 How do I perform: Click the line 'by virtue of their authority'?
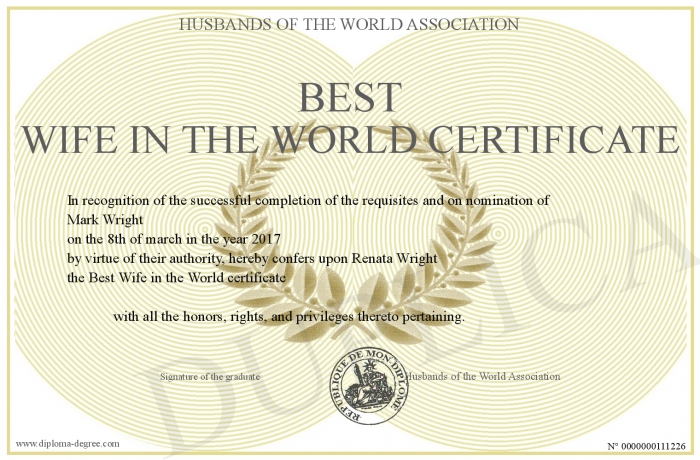point(252,258)
